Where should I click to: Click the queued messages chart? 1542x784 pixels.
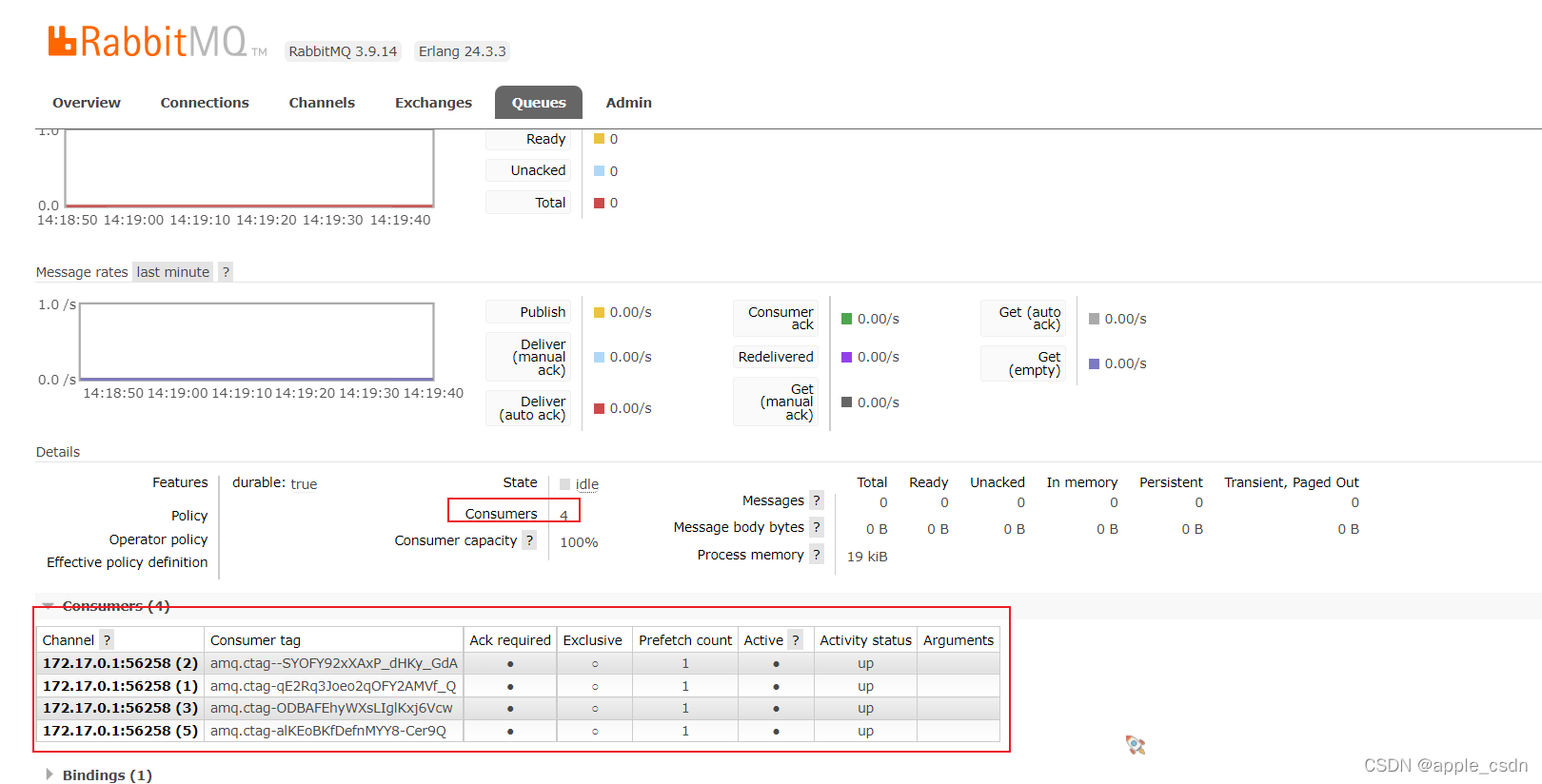tap(249, 168)
